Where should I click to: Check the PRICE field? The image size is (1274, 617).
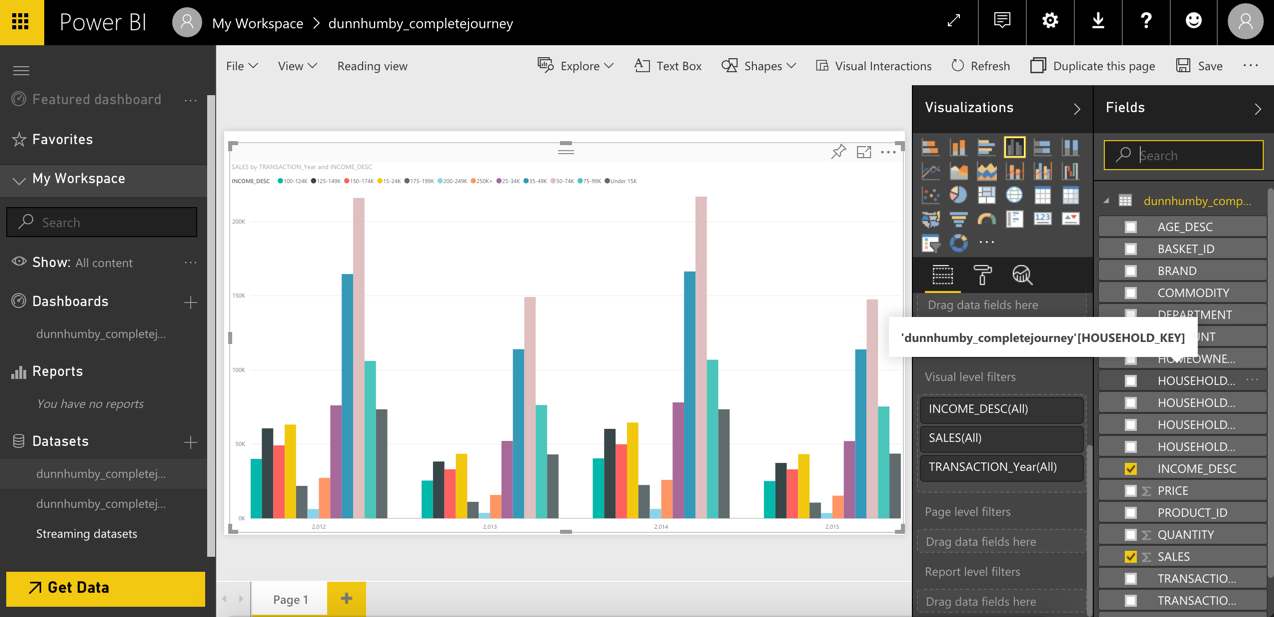pyautogui.click(x=1131, y=491)
